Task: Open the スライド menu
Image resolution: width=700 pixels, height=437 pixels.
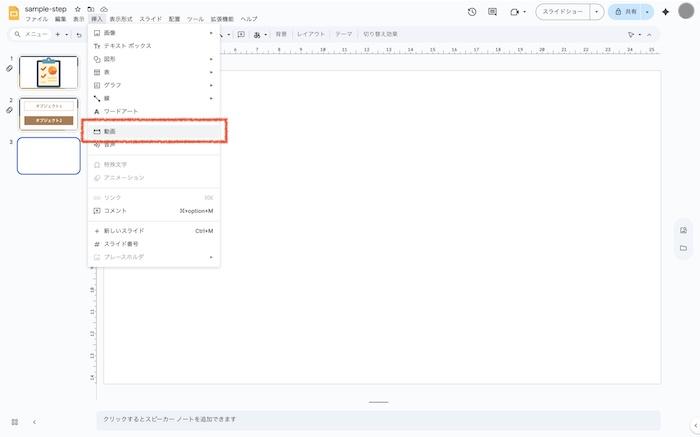Action: pos(151,19)
